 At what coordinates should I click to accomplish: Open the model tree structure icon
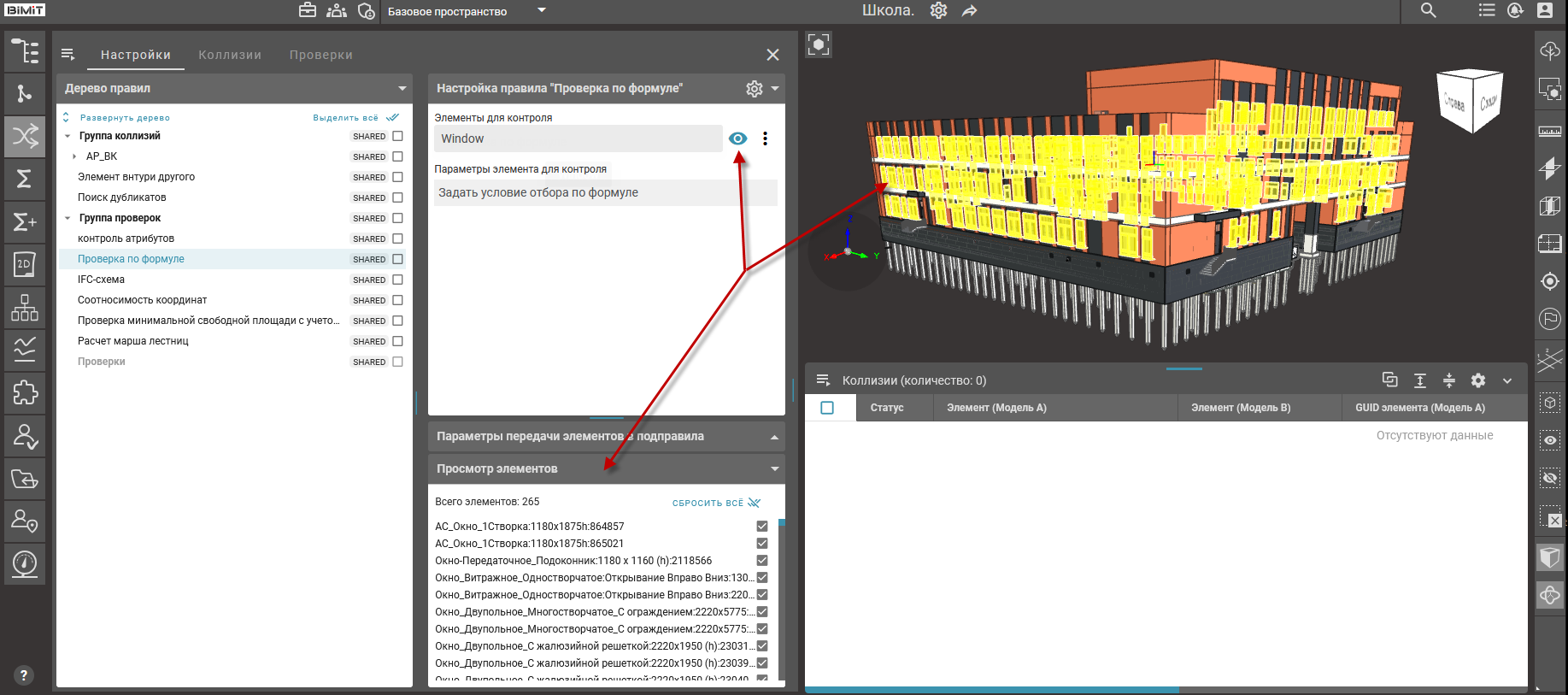[x=25, y=51]
